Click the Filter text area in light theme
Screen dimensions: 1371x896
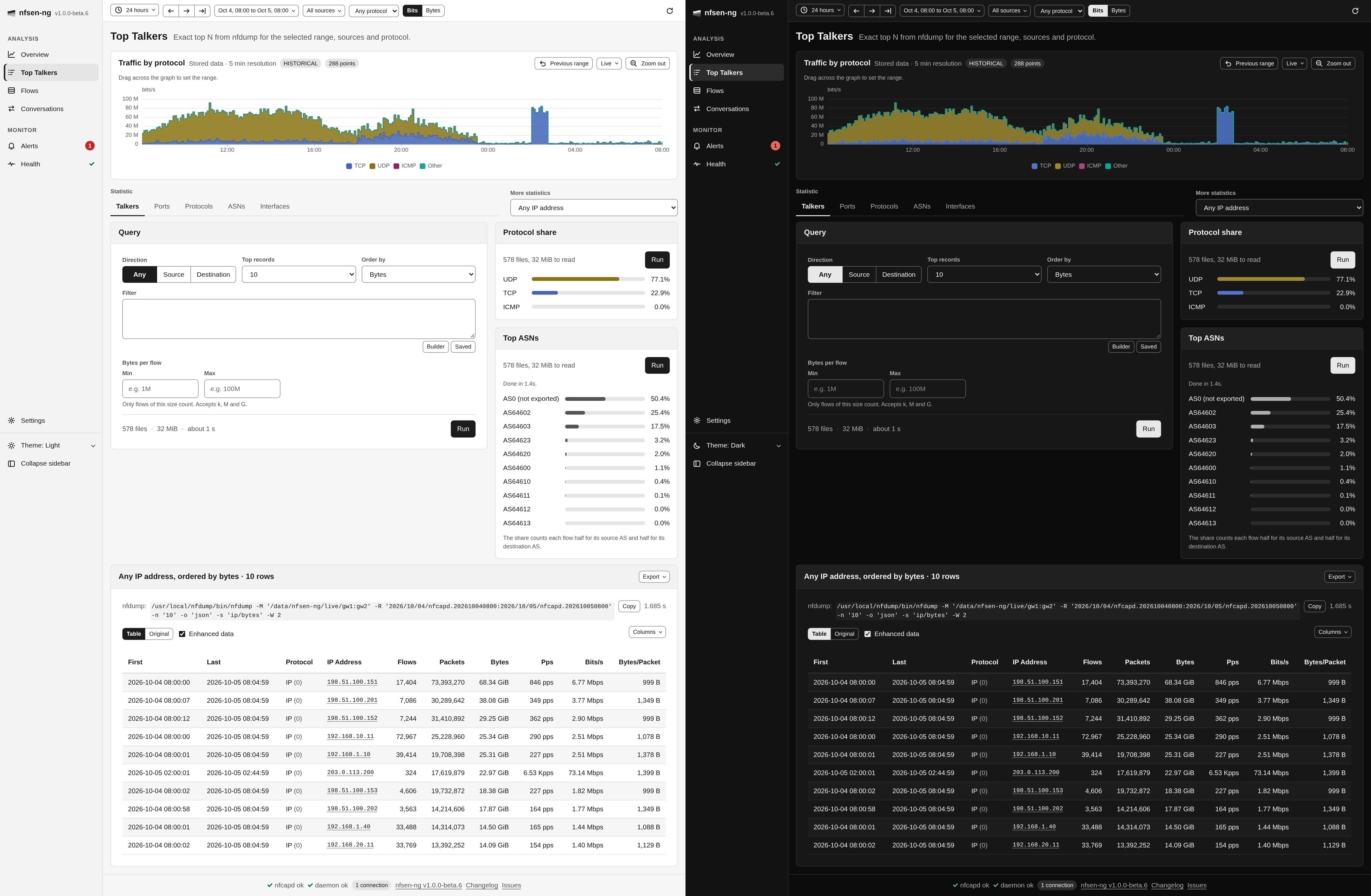tap(299, 319)
